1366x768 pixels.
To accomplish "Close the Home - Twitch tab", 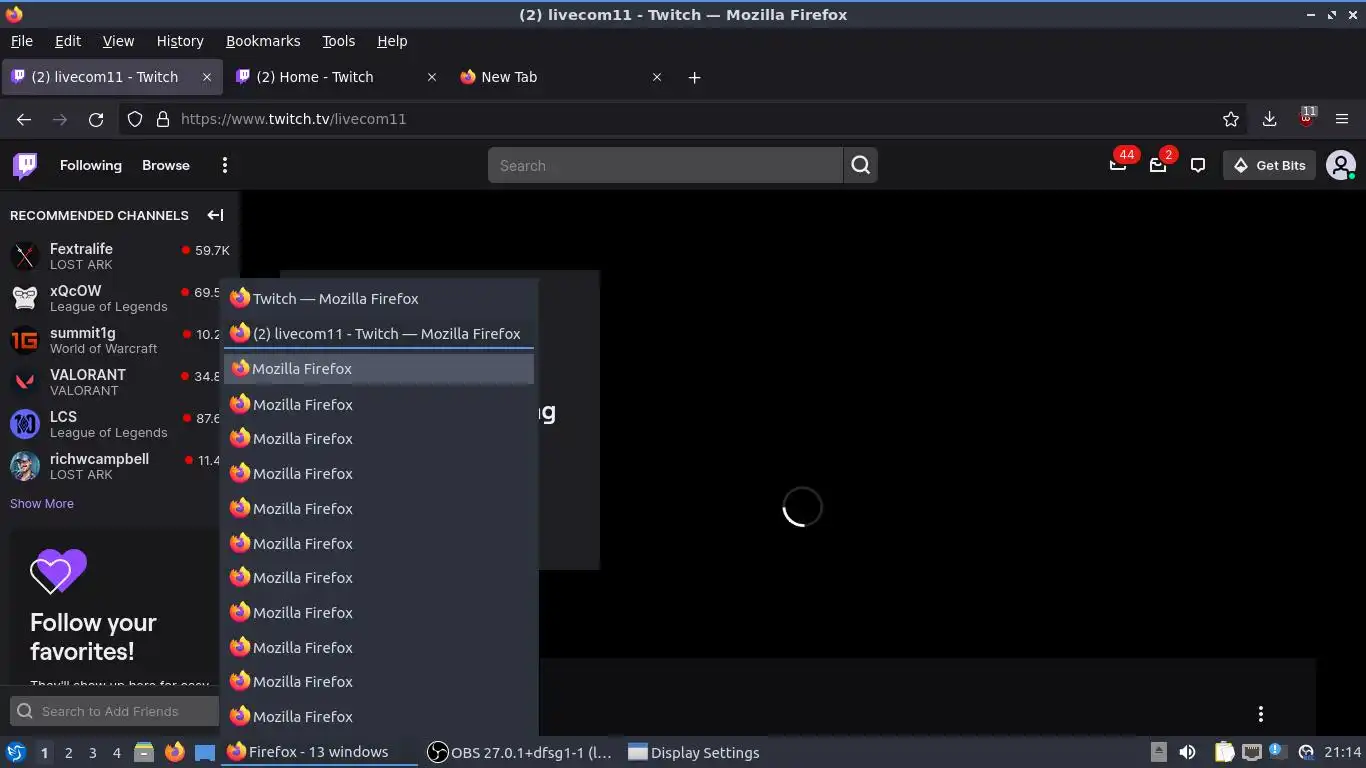I will pyautogui.click(x=431, y=77).
